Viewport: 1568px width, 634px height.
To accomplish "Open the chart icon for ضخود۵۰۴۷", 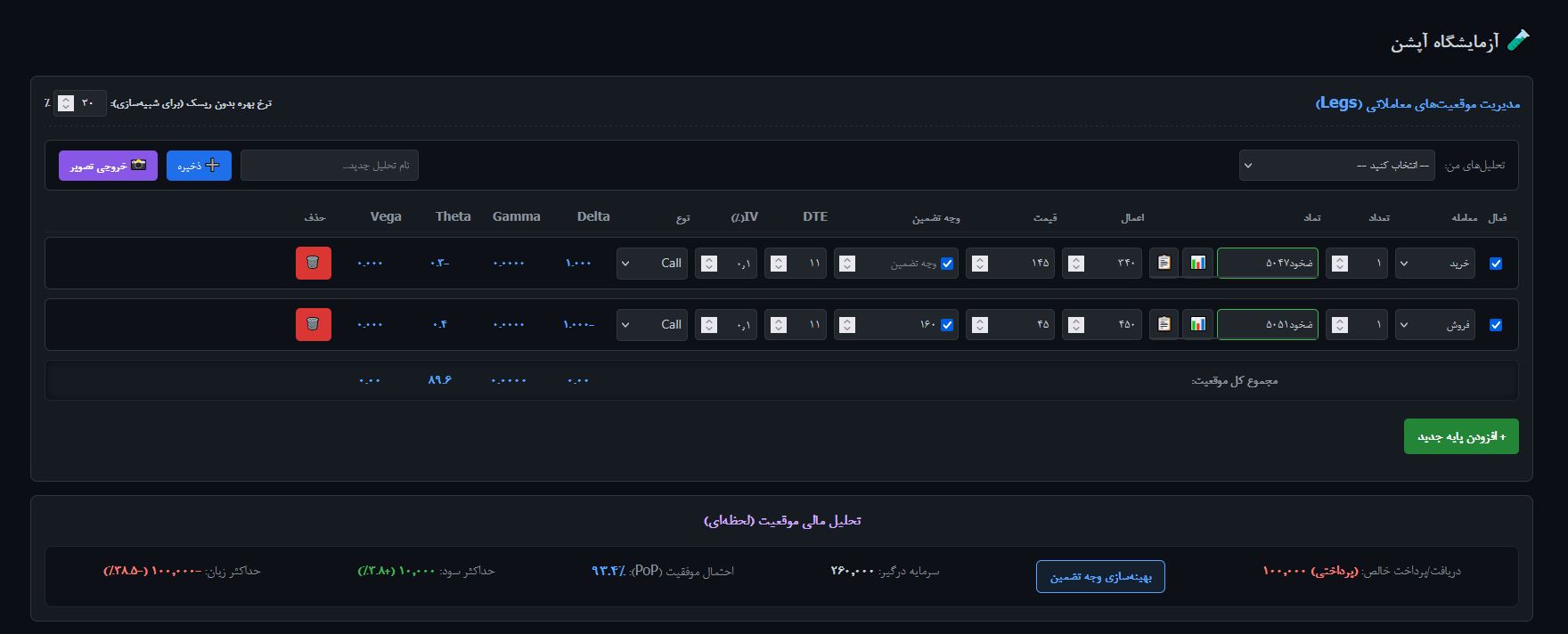I will tap(1198, 264).
